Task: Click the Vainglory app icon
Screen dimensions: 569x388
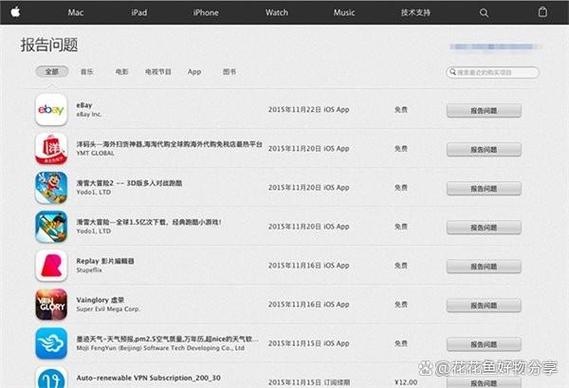Action: [51, 305]
